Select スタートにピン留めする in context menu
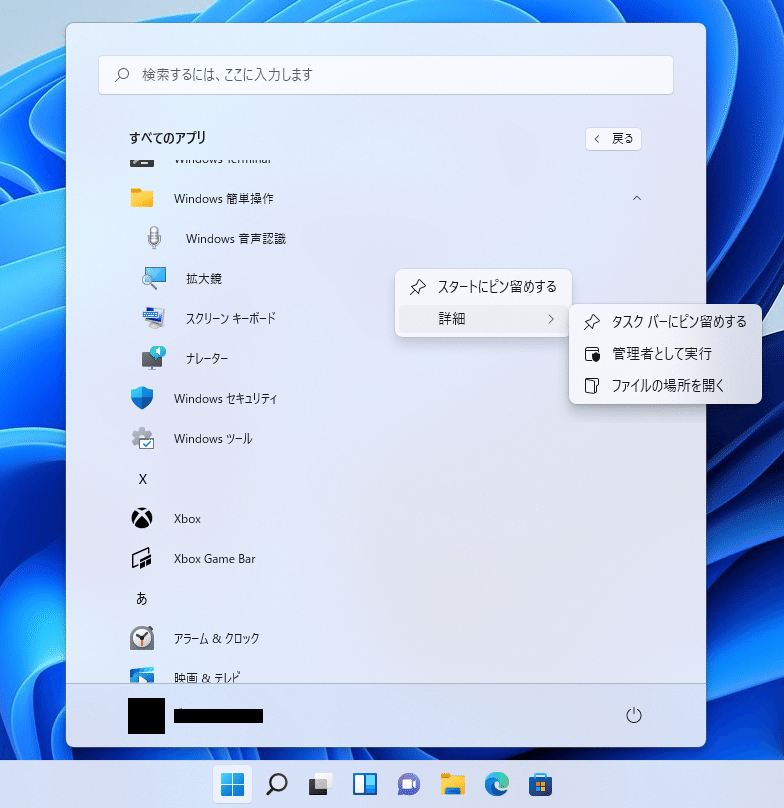 tap(483, 287)
